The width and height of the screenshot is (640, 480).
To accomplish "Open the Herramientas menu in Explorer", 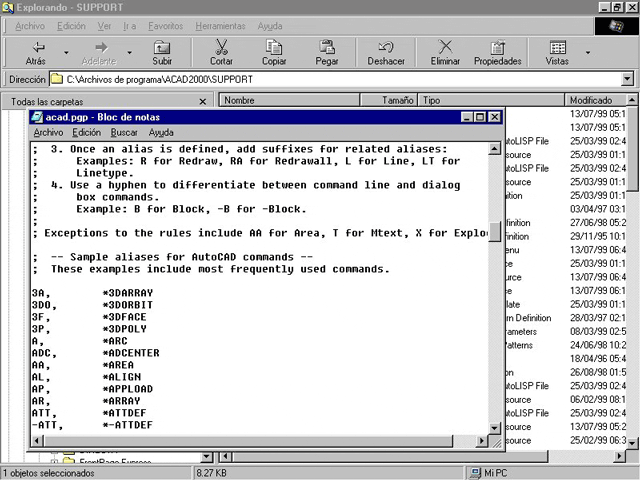I will pos(220,25).
